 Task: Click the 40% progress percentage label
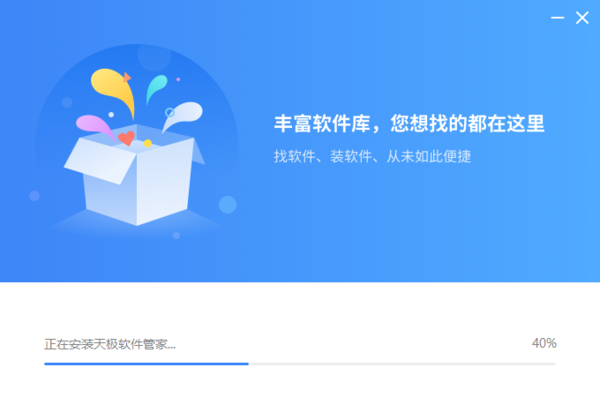point(544,343)
